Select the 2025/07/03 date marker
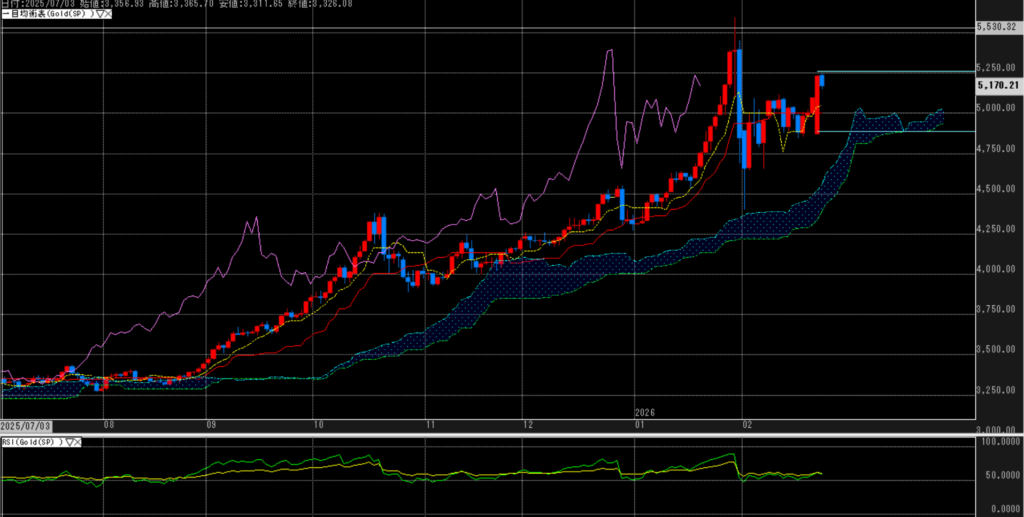The width and height of the screenshot is (1024, 517). click(25, 424)
